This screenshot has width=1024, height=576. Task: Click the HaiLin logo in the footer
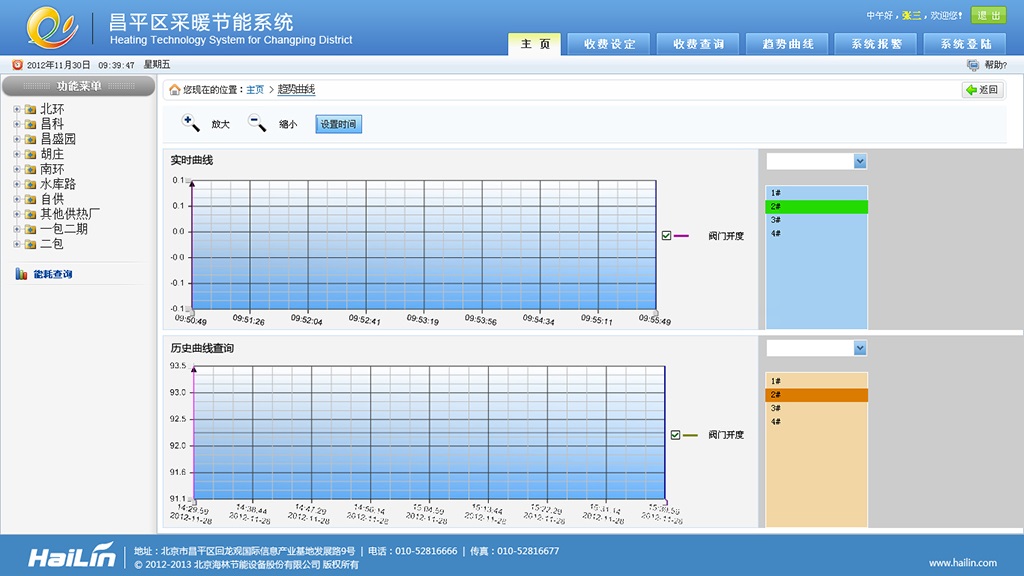point(71,557)
